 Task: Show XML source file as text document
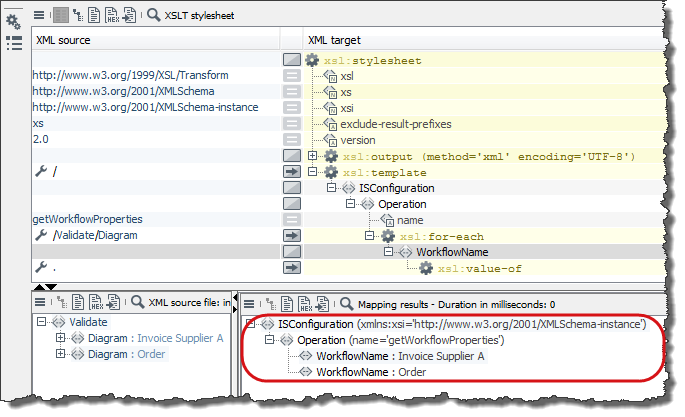coord(78,302)
